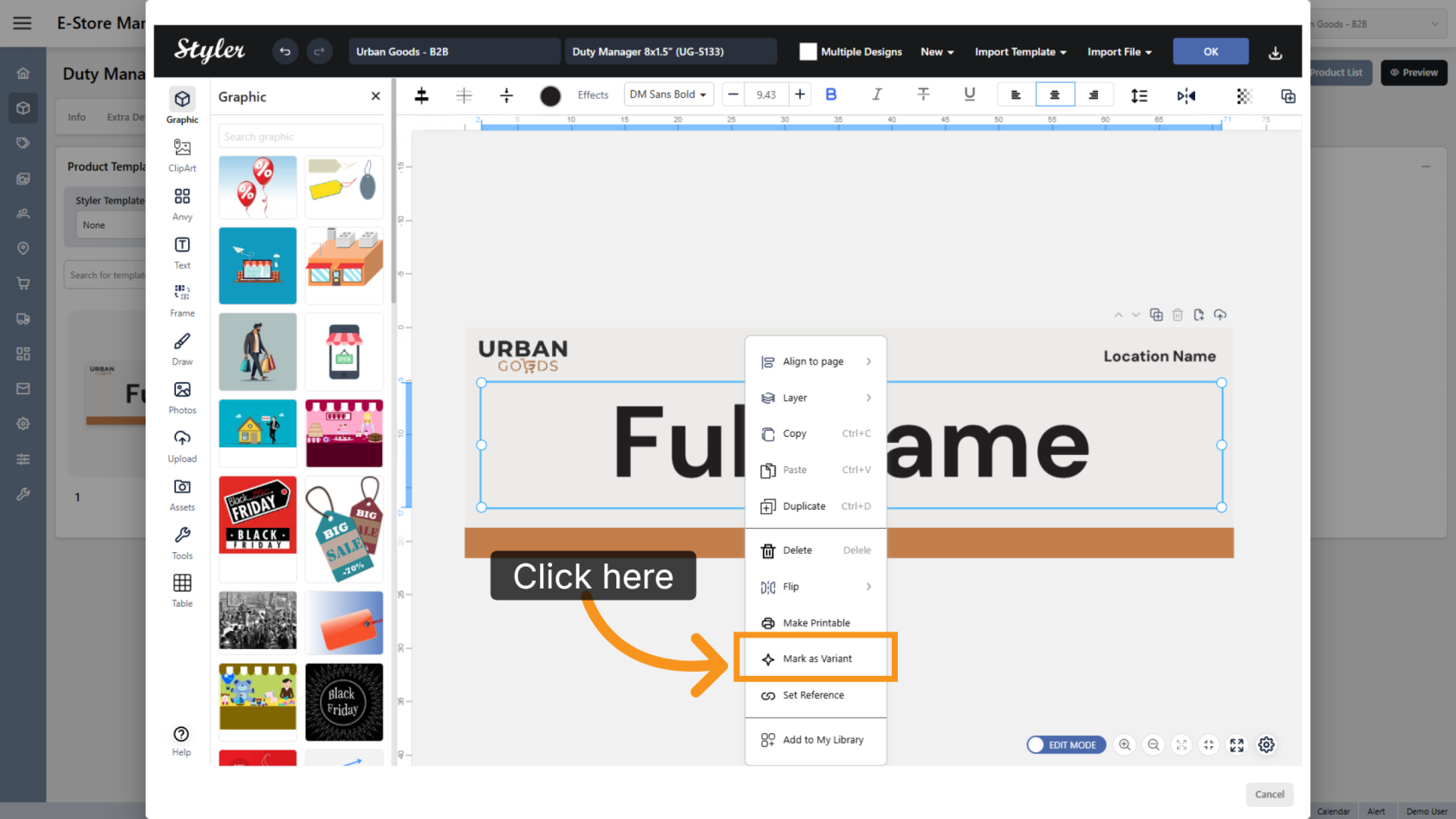
Task: Click the blue OK button
Action: pos(1211,52)
